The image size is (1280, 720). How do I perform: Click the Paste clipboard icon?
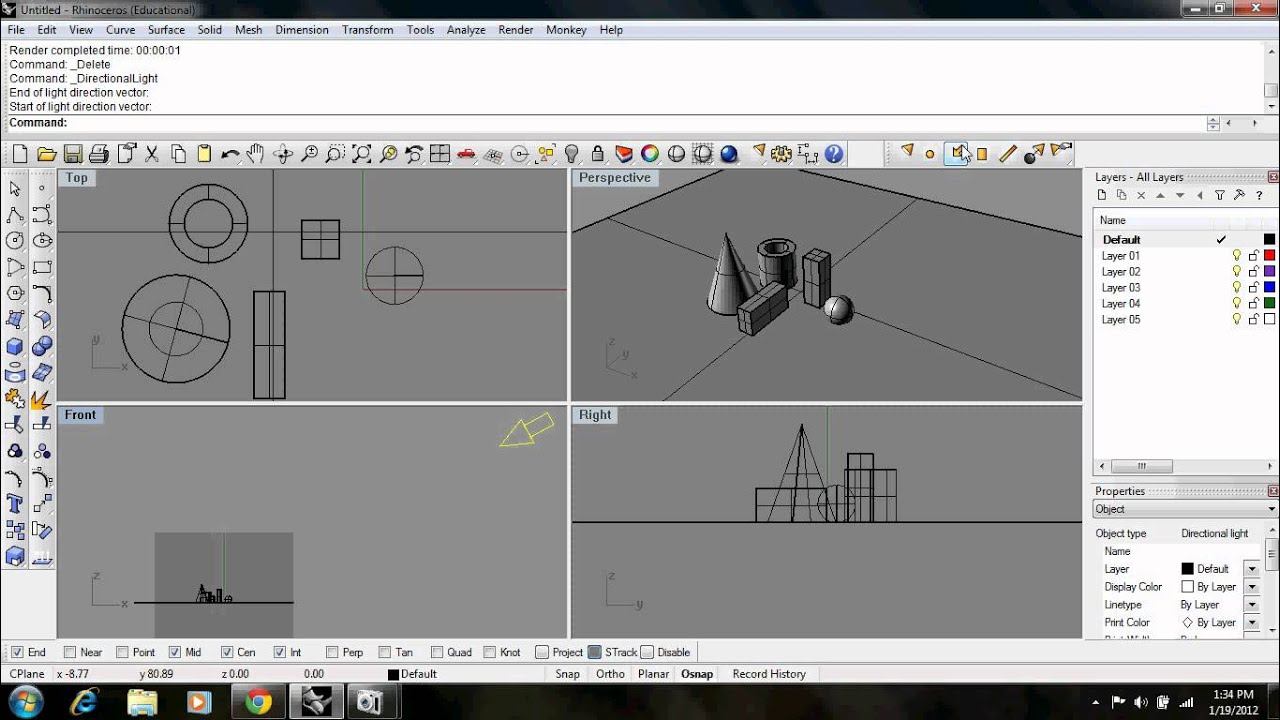(204, 154)
